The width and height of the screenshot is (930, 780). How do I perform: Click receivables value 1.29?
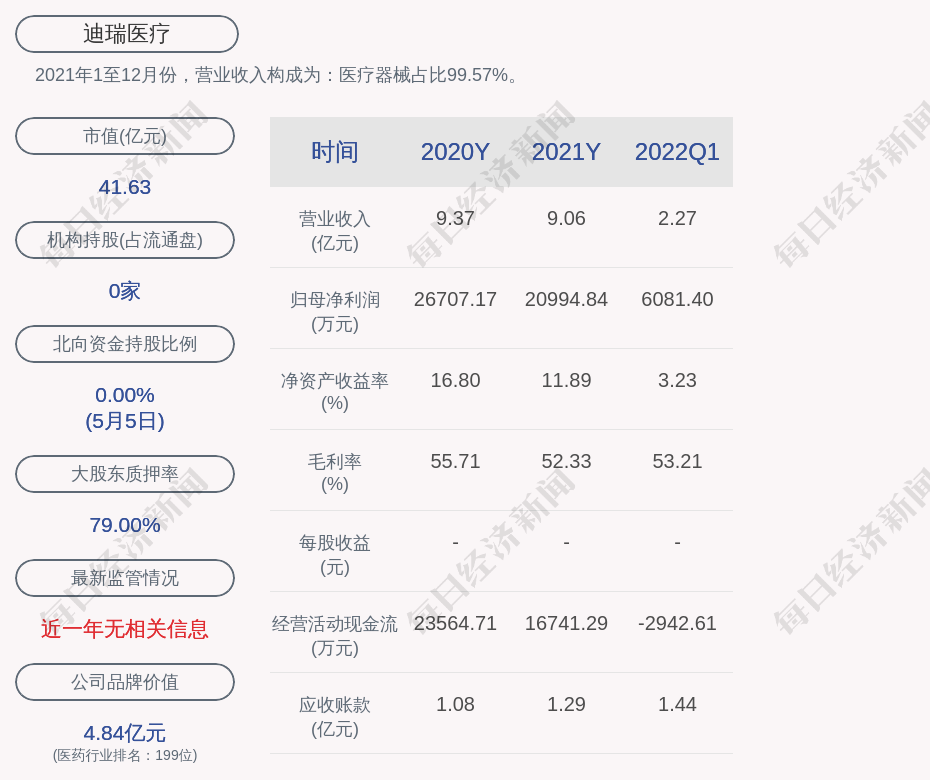point(566,704)
